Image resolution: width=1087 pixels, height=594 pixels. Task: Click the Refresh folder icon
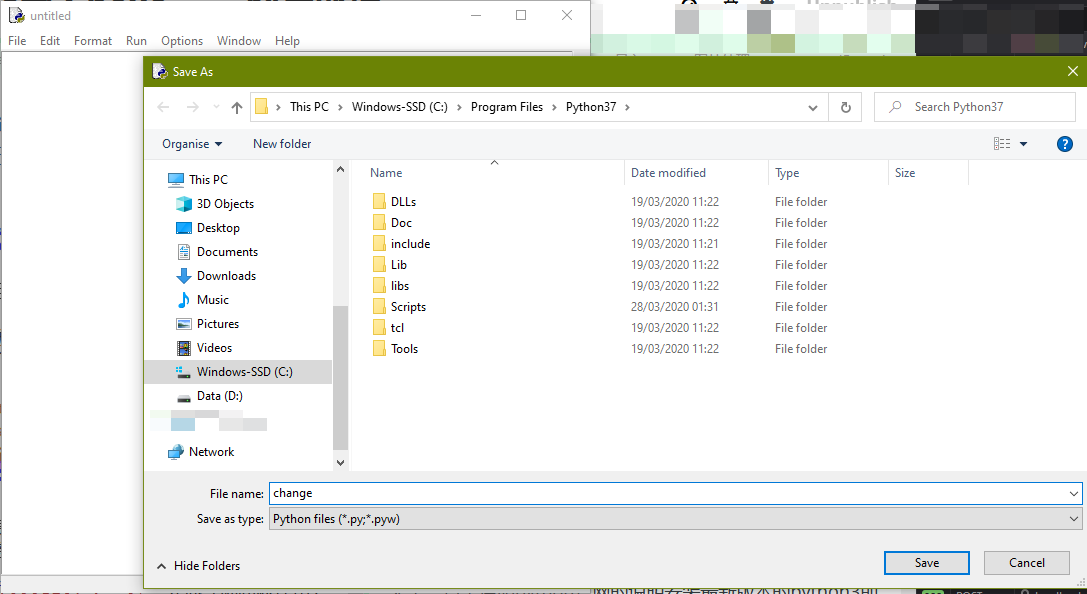[x=846, y=107]
